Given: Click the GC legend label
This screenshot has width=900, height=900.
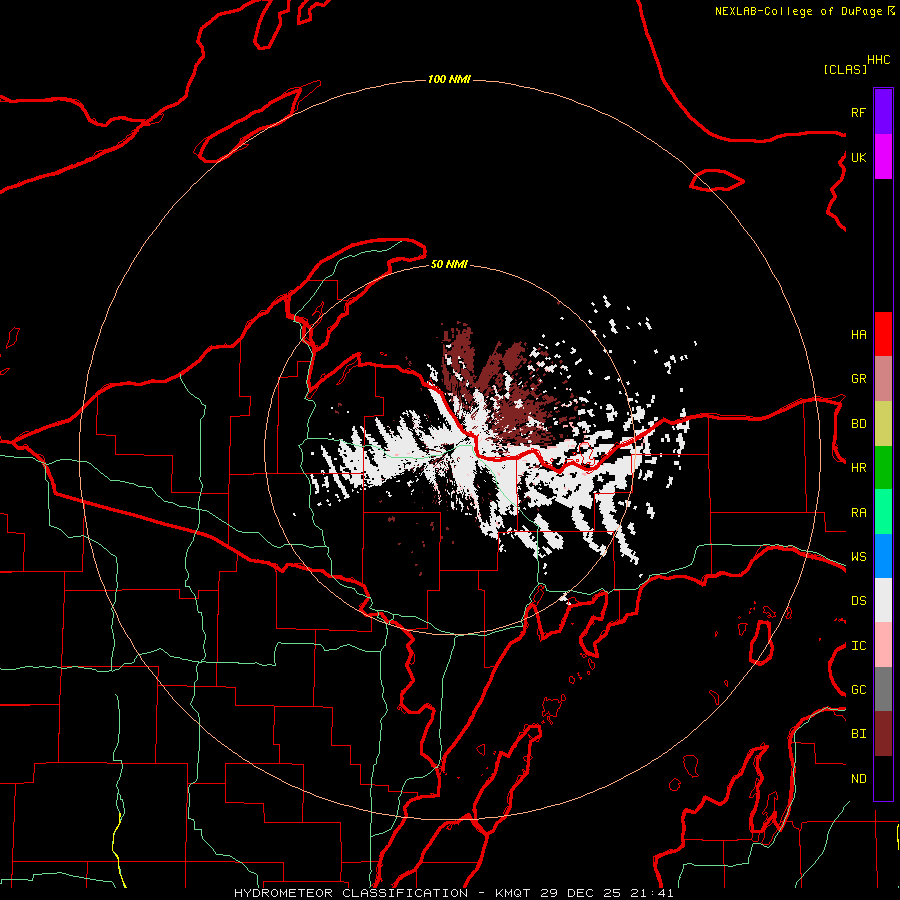Looking at the screenshot, I should click(858, 690).
